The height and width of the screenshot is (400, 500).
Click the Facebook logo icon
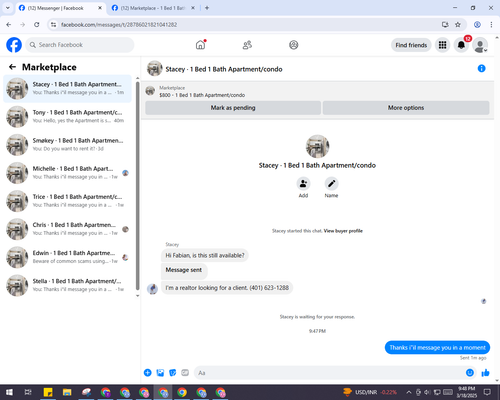coord(14,45)
